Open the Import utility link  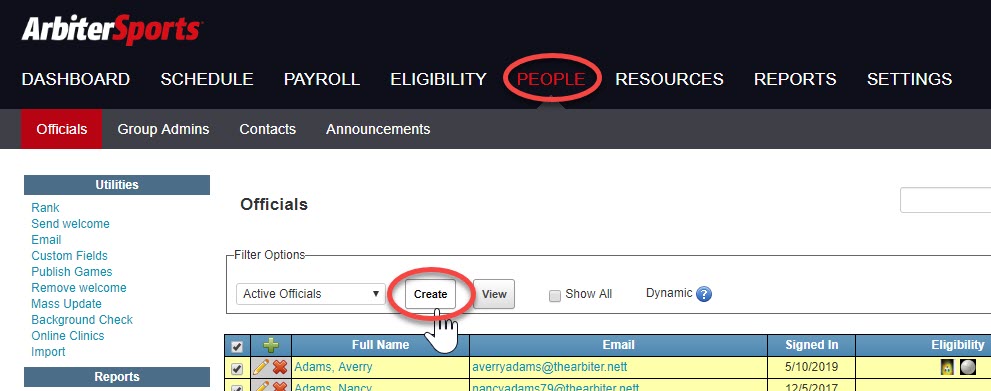[48, 352]
